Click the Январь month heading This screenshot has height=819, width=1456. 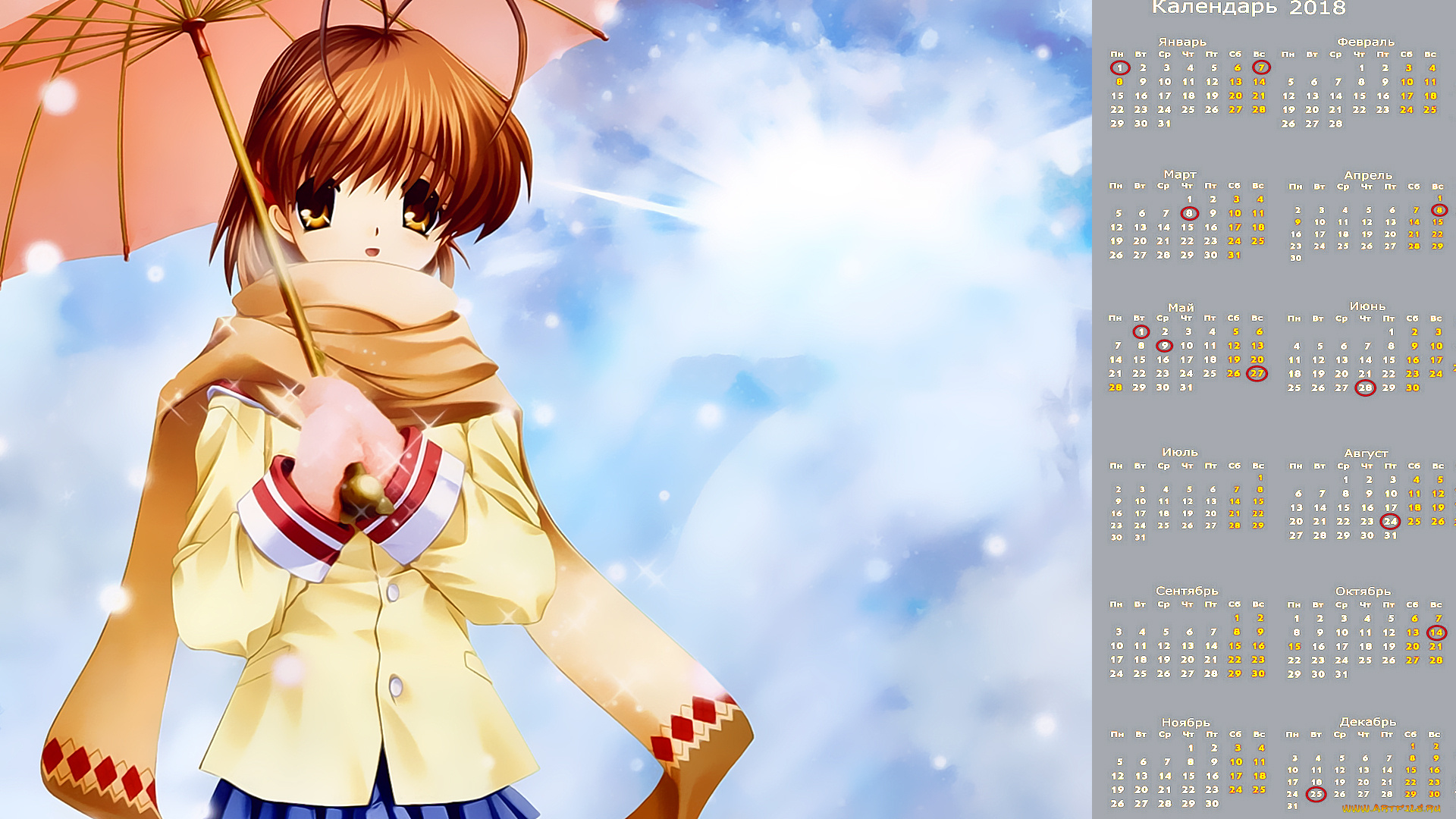click(x=1181, y=42)
